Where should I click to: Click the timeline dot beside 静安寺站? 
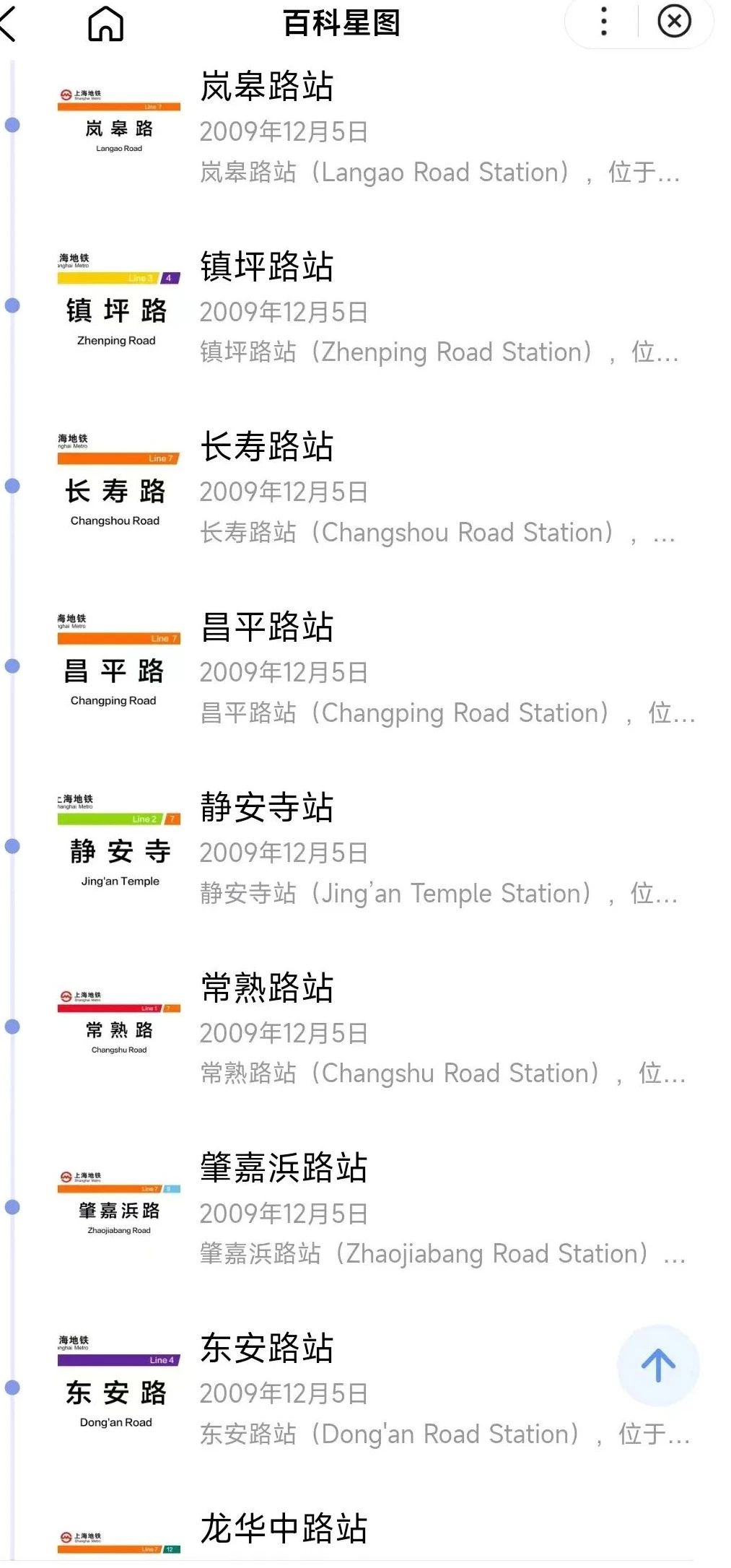(x=12, y=846)
